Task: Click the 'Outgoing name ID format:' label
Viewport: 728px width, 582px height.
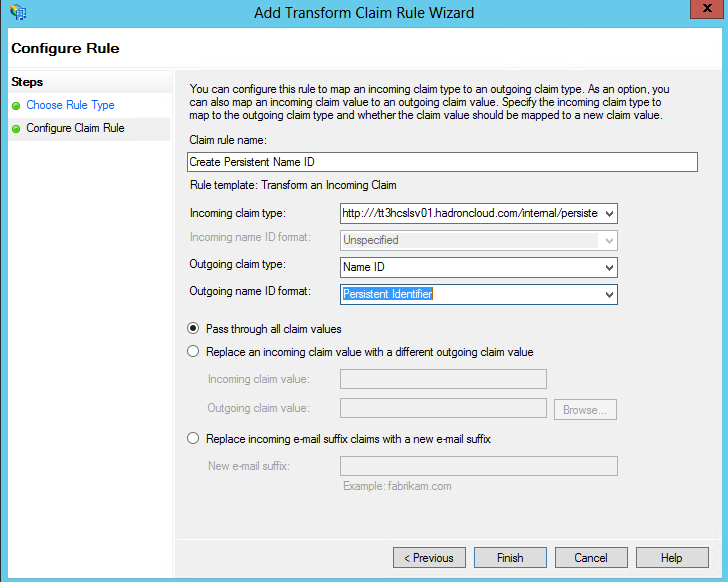Action: click(250, 291)
